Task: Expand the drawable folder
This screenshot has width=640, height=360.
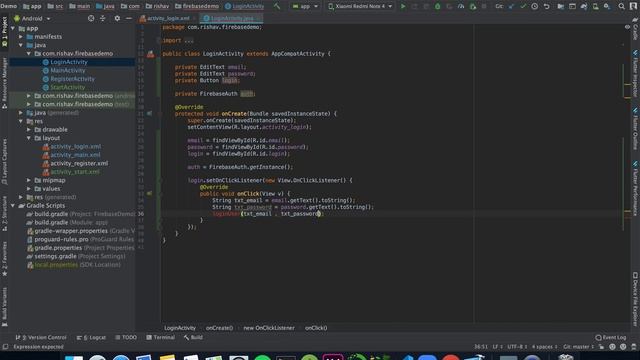Action: (x=29, y=129)
